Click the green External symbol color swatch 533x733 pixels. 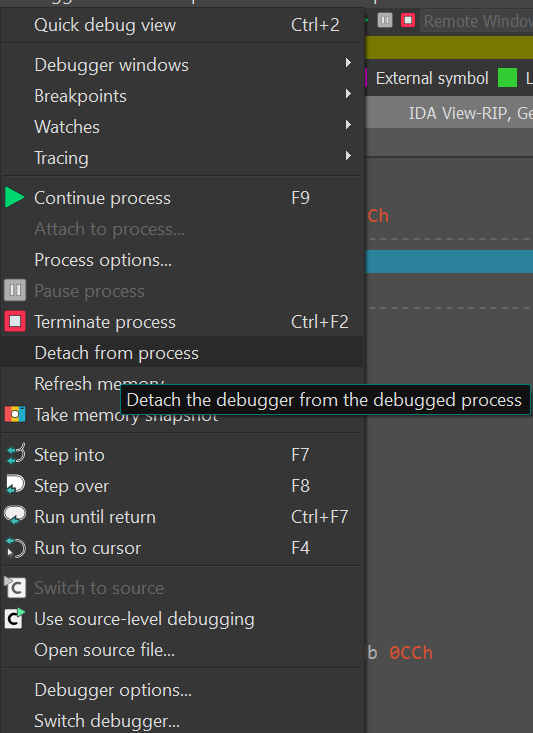tap(507, 78)
